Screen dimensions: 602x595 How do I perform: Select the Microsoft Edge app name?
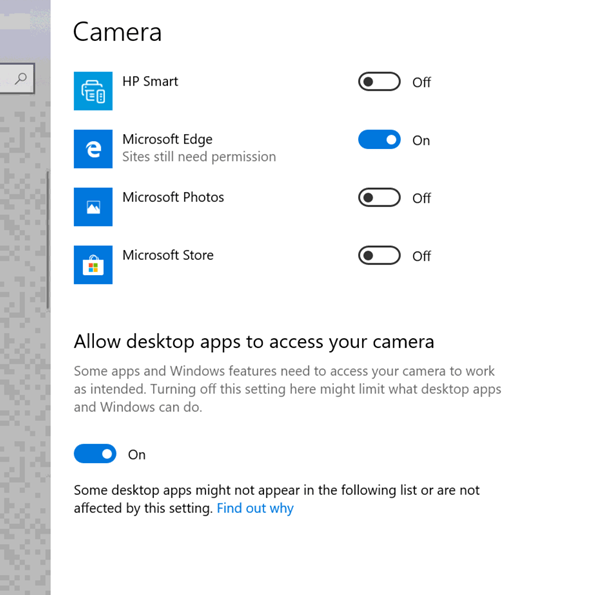click(x=167, y=139)
